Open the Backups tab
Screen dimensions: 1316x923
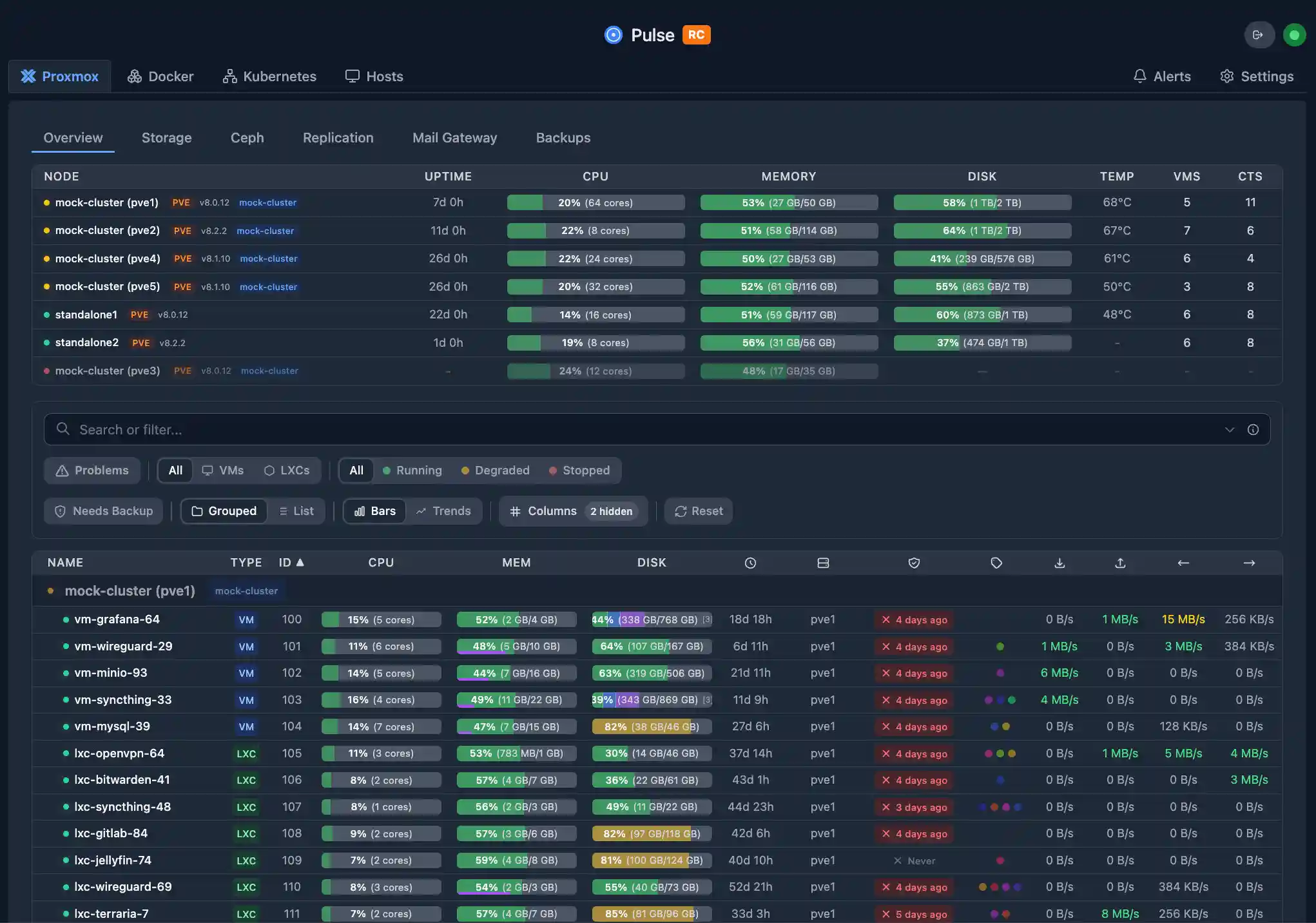point(563,137)
